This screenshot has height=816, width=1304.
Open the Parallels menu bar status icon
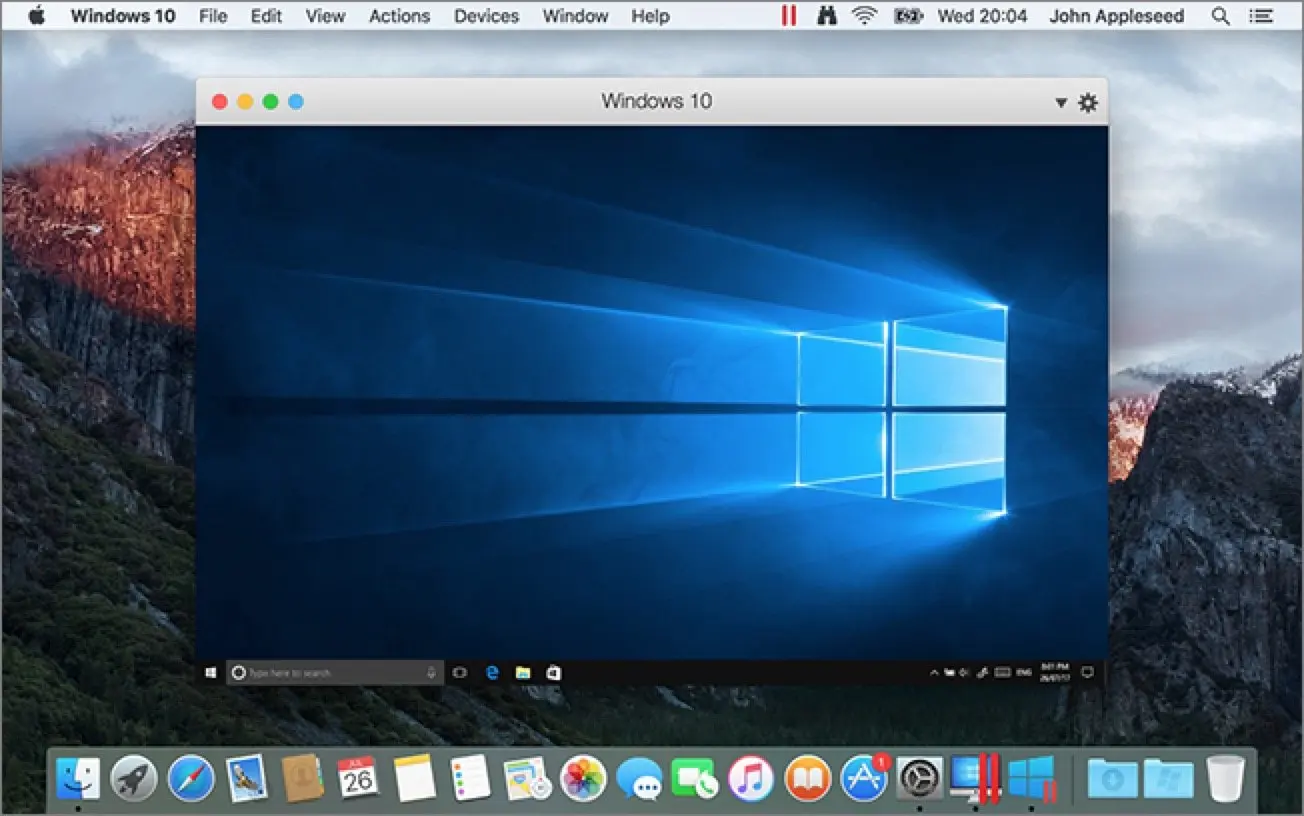point(789,16)
